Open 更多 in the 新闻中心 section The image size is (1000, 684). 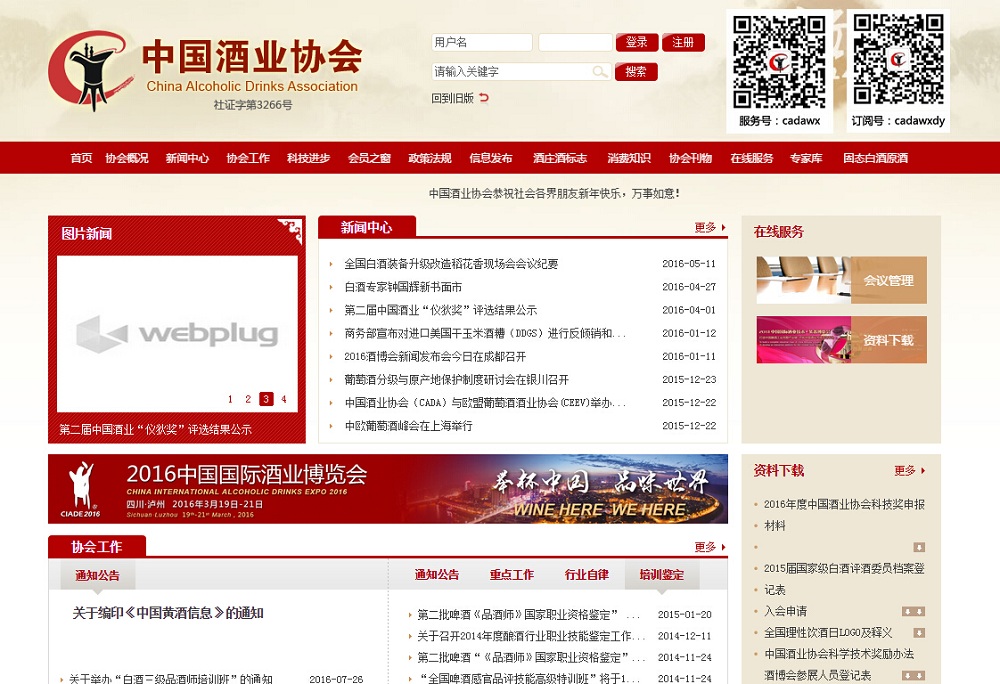[x=710, y=228]
